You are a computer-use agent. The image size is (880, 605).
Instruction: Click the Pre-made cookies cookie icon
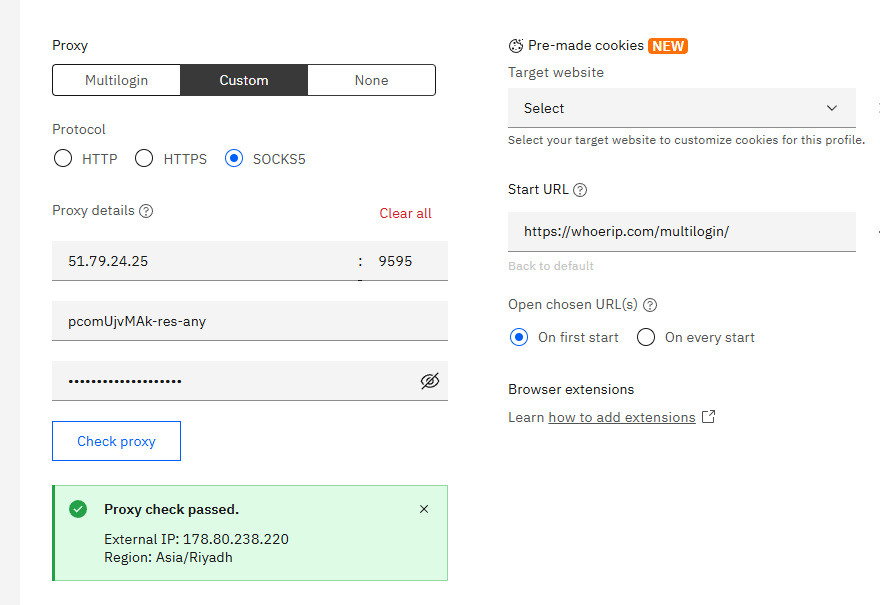(516, 46)
